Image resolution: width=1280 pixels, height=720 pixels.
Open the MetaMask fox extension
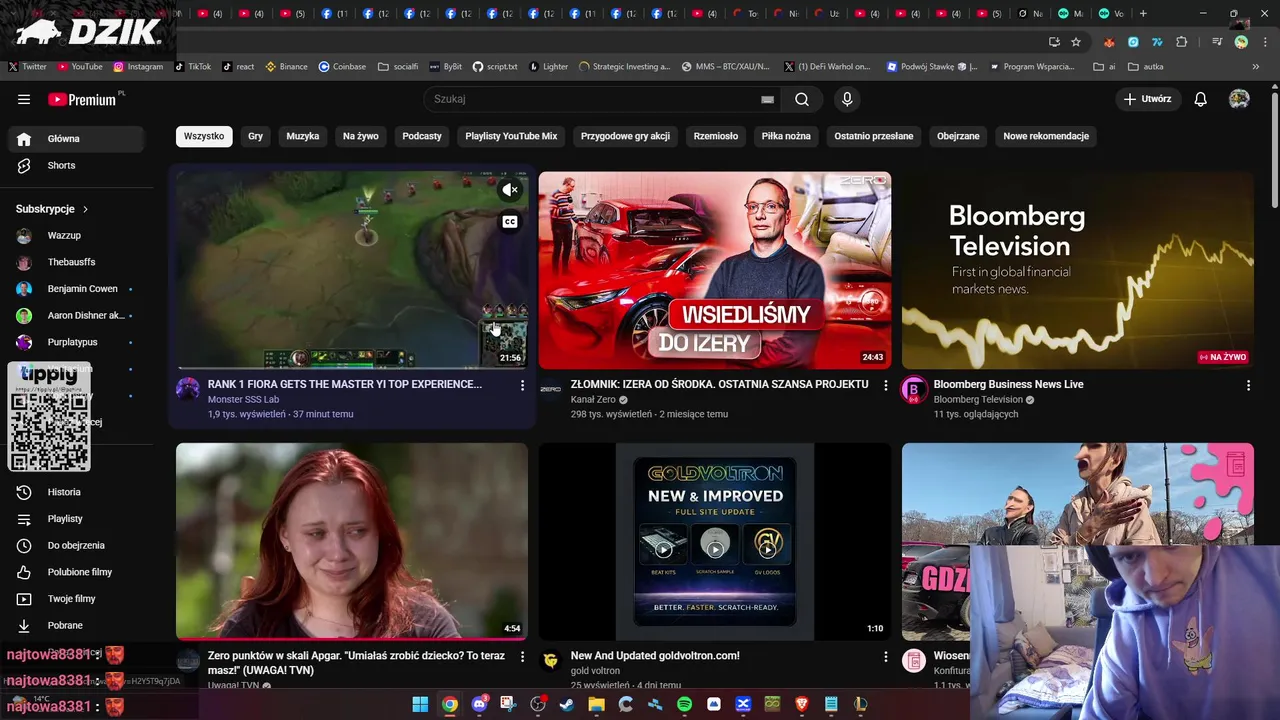[x=1109, y=42]
